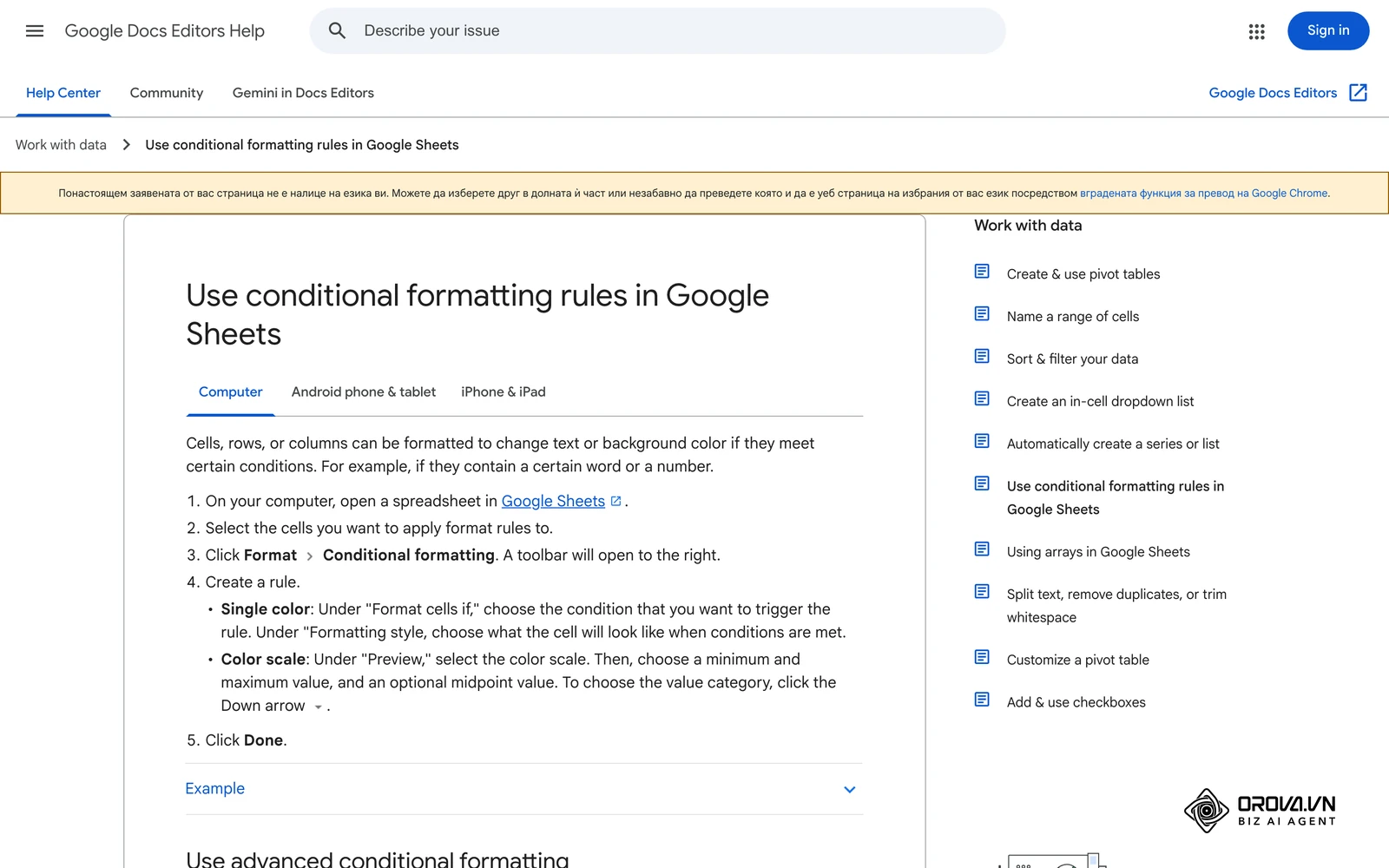Open the Help Center tab

(x=63, y=93)
